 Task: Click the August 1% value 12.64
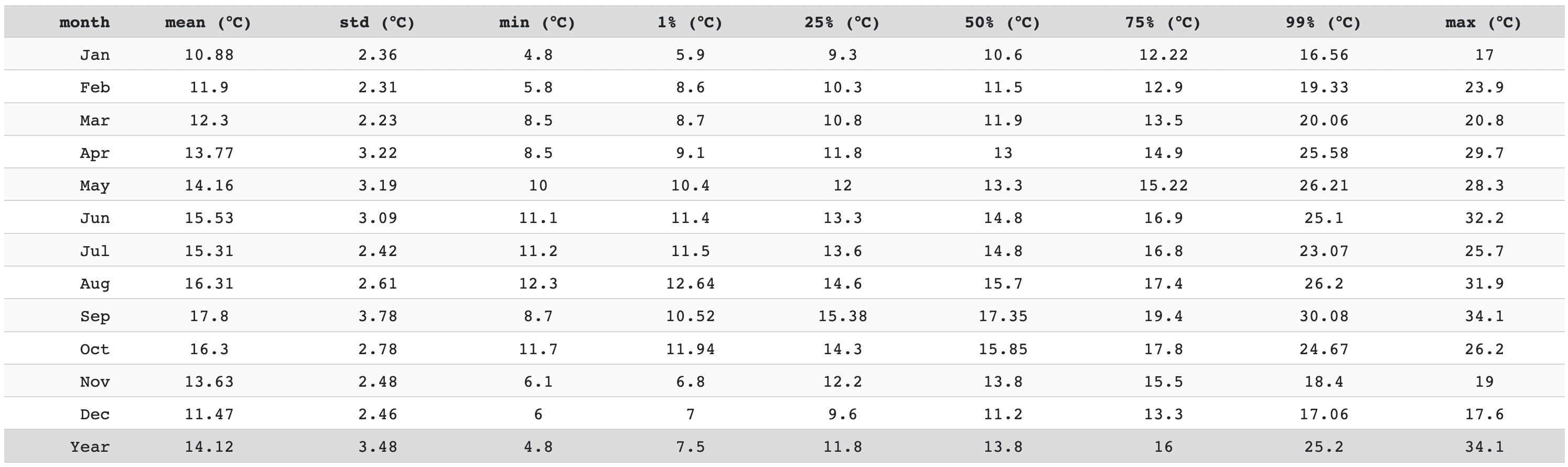pos(690,284)
